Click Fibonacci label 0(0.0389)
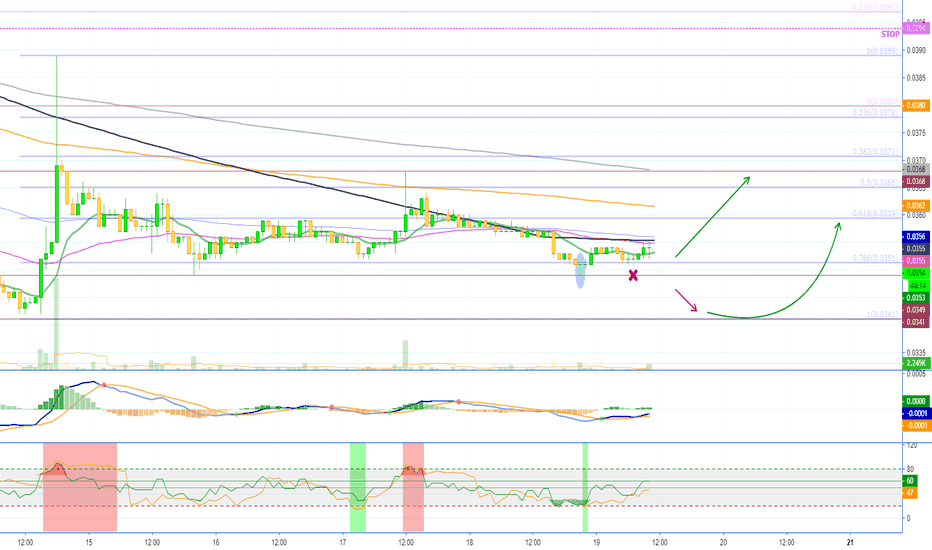 click(882, 51)
